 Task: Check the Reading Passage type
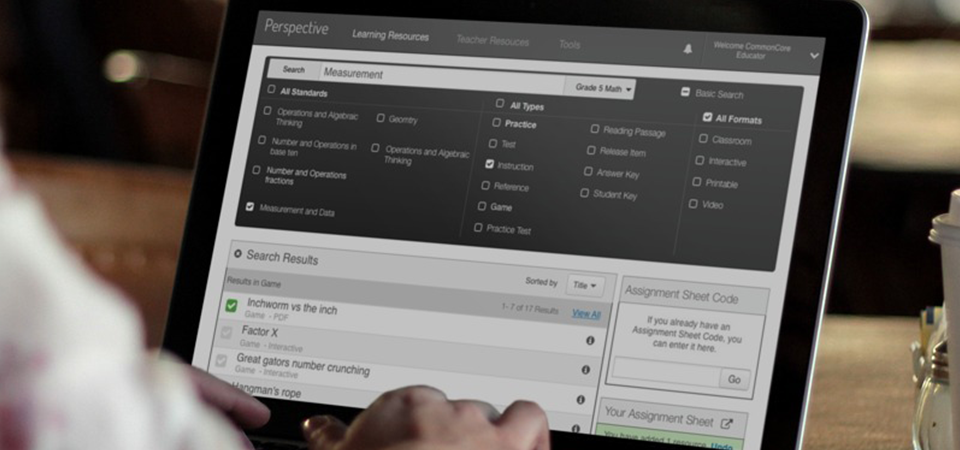(x=594, y=129)
